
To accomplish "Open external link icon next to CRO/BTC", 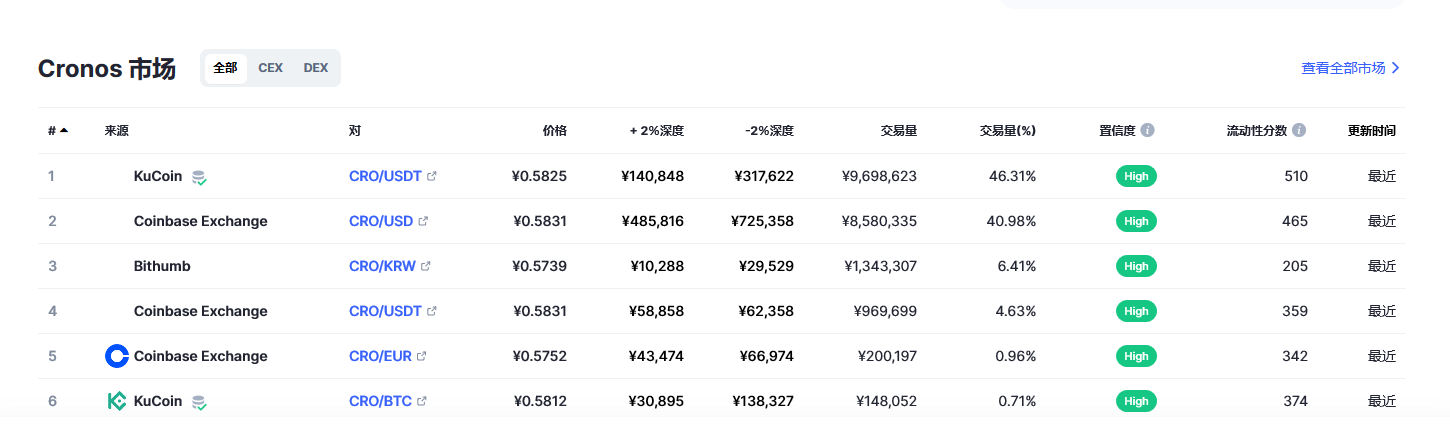I will tap(422, 401).
